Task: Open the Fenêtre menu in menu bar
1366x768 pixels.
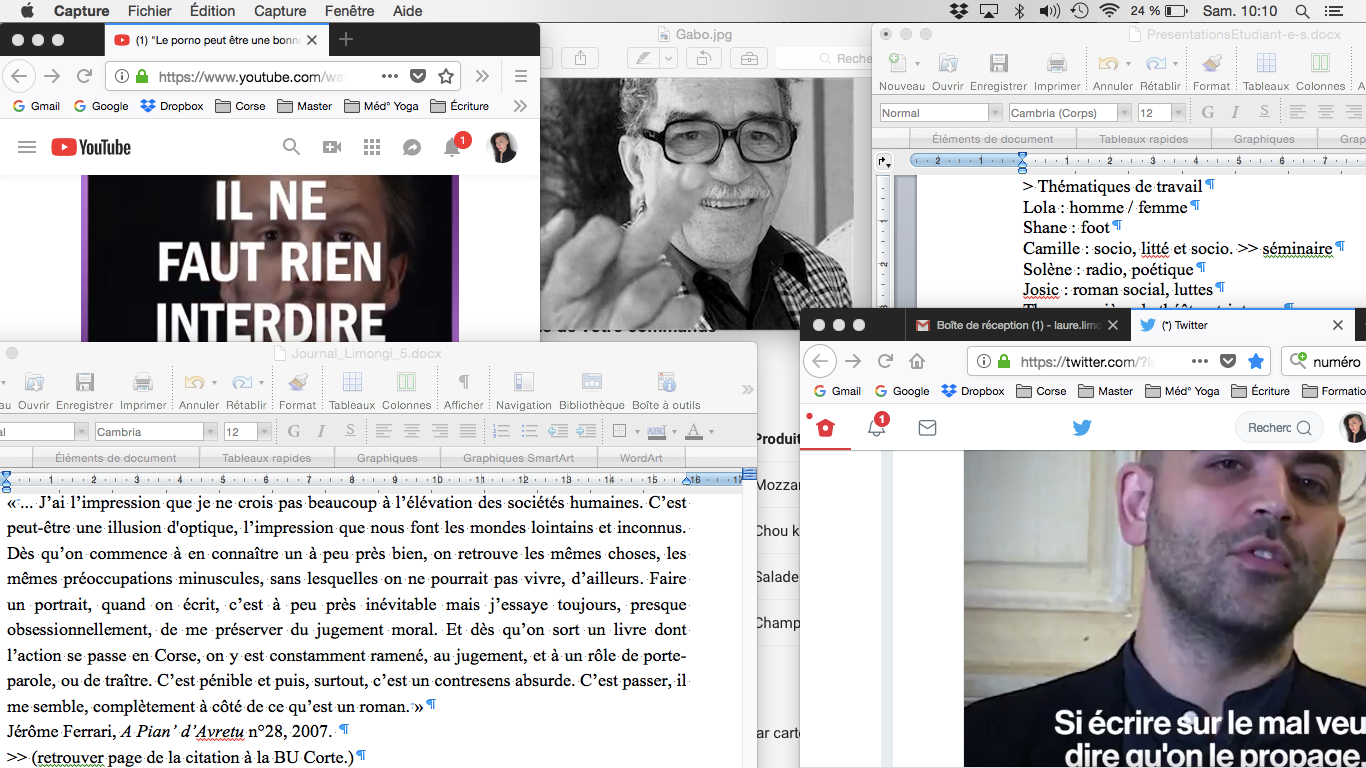Action: [x=349, y=11]
